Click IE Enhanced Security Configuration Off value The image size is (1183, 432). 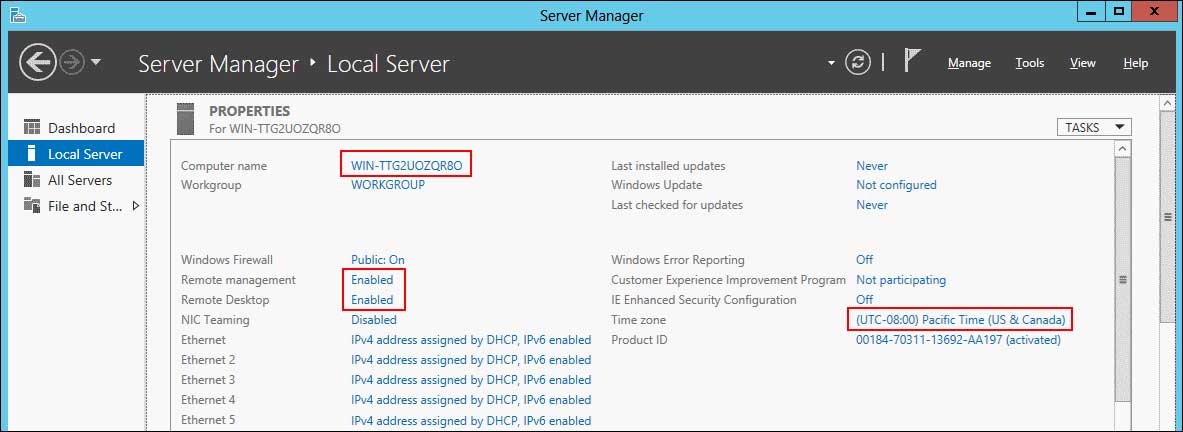(x=864, y=300)
